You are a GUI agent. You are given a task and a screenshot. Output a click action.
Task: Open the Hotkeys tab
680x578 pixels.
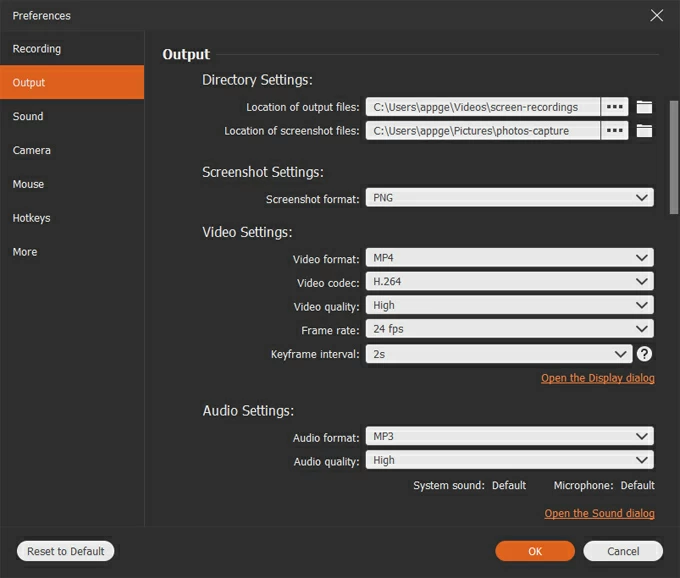72,218
